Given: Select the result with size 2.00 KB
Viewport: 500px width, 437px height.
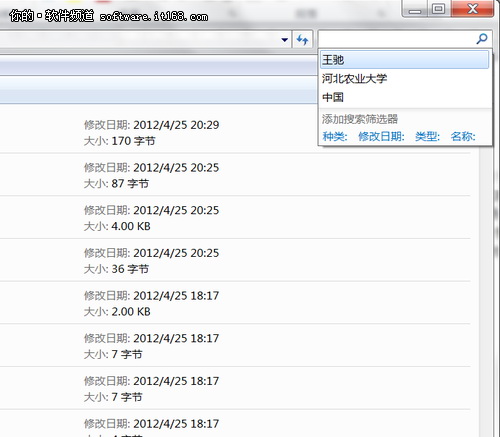Looking at the screenshot, I should [235, 303].
